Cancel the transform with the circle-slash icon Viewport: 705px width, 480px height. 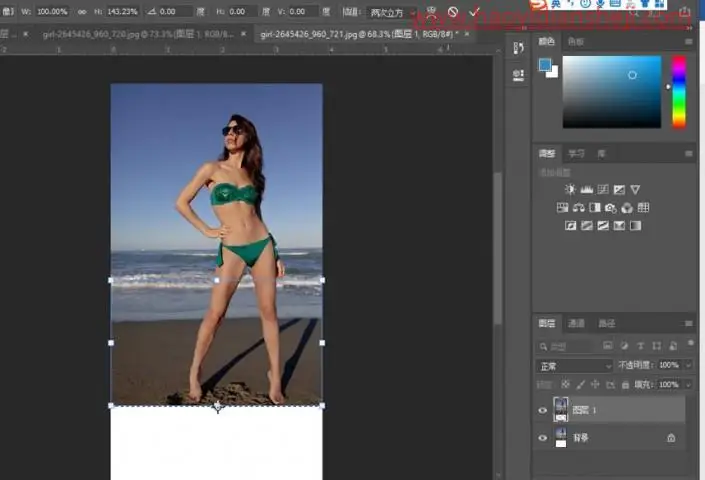(x=453, y=12)
